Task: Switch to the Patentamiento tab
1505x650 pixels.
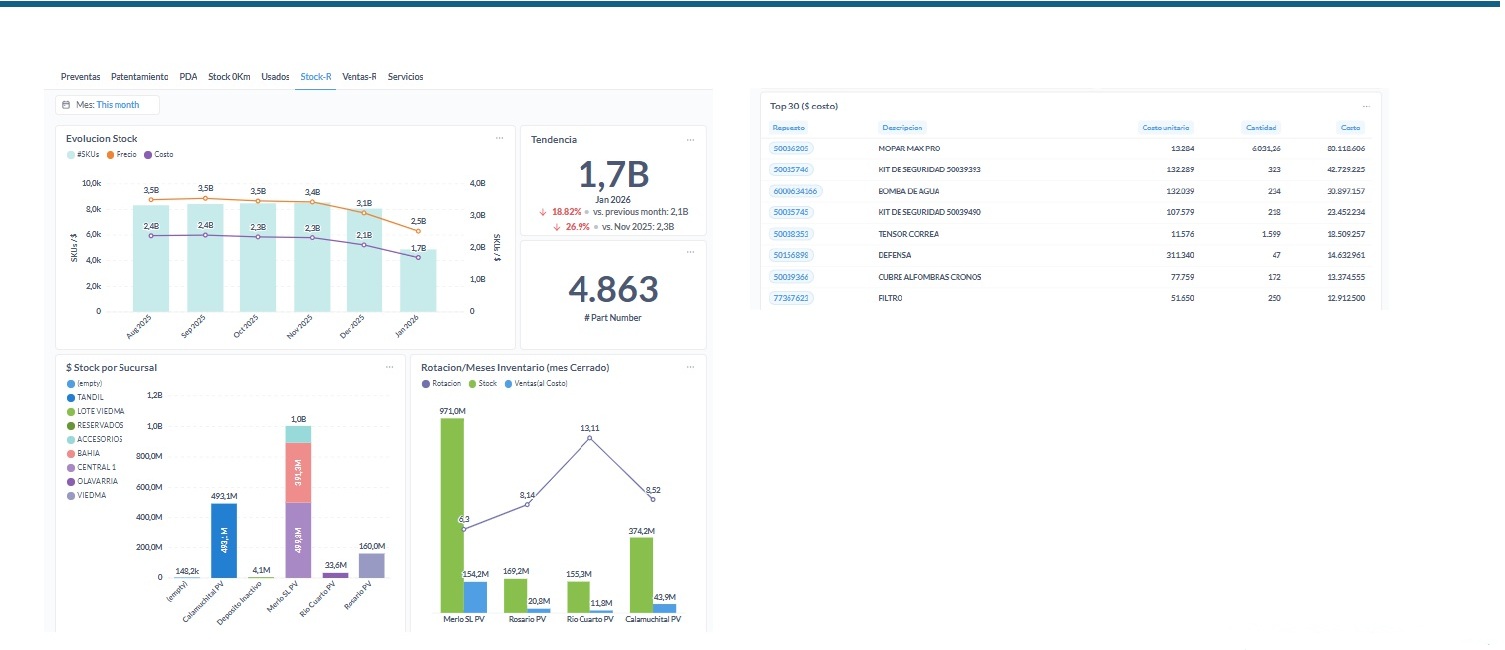Action: (x=139, y=77)
